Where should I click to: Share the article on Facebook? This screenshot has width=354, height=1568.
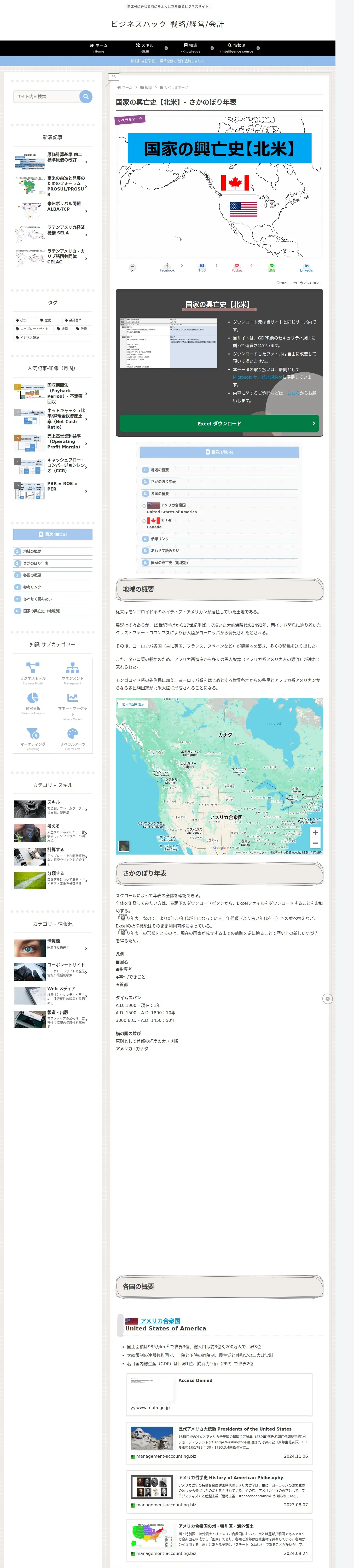[x=167, y=267]
